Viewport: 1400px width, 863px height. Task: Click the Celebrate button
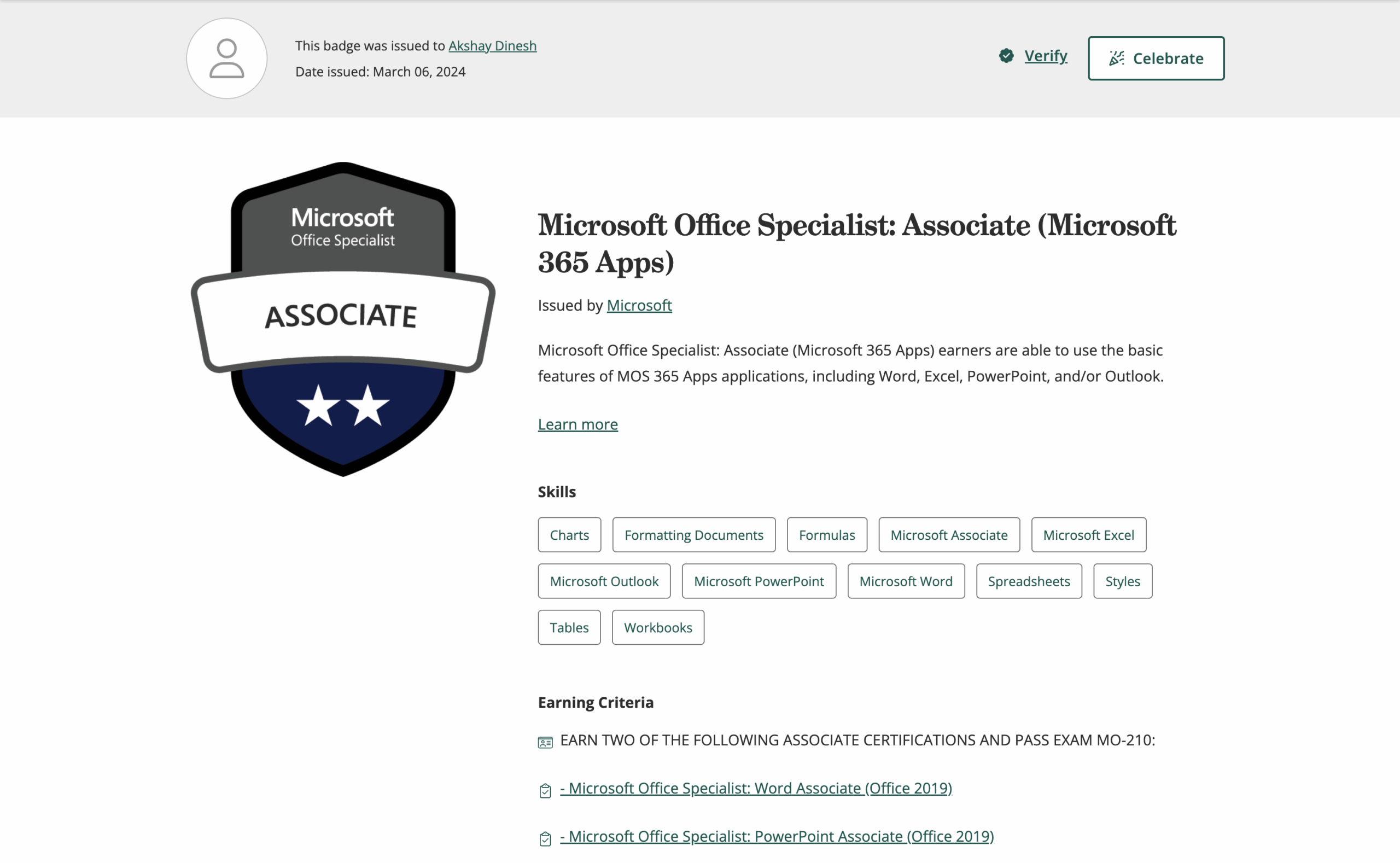click(x=1156, y=58)
